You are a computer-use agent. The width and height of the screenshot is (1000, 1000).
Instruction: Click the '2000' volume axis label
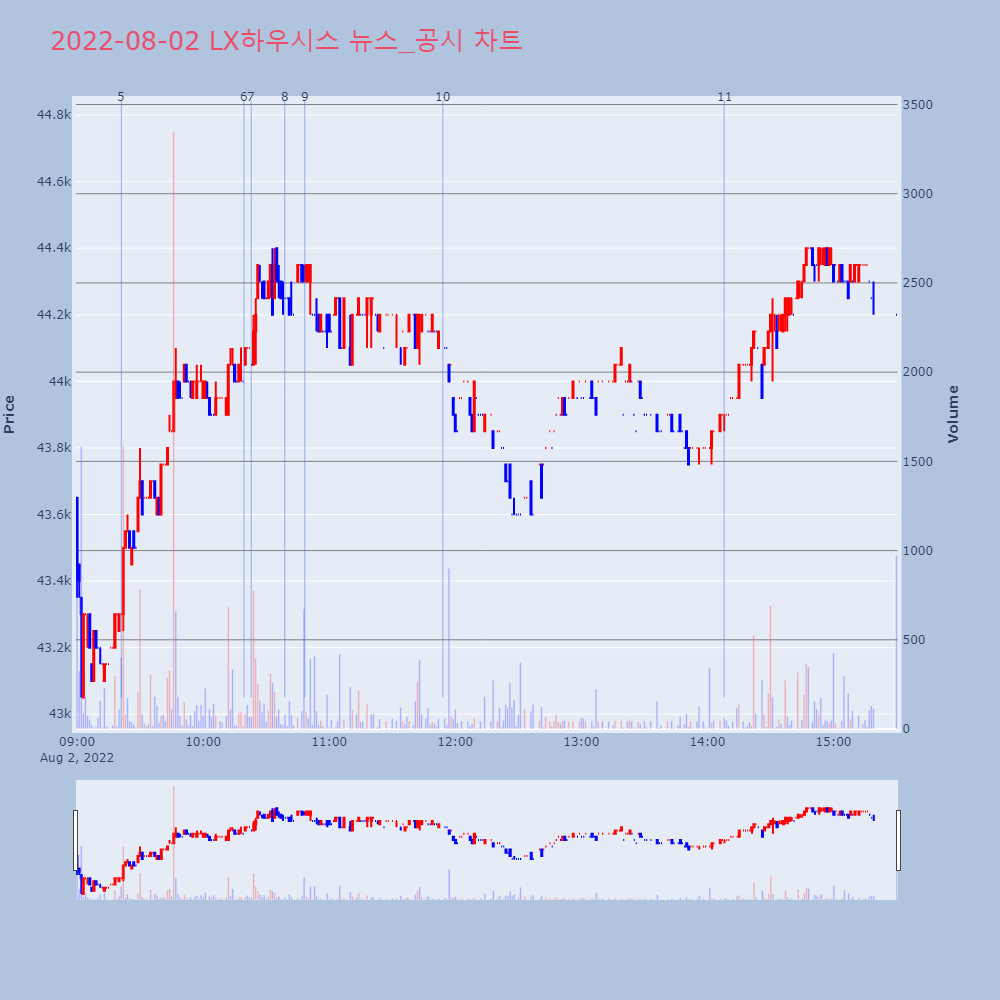coord(917,372)
